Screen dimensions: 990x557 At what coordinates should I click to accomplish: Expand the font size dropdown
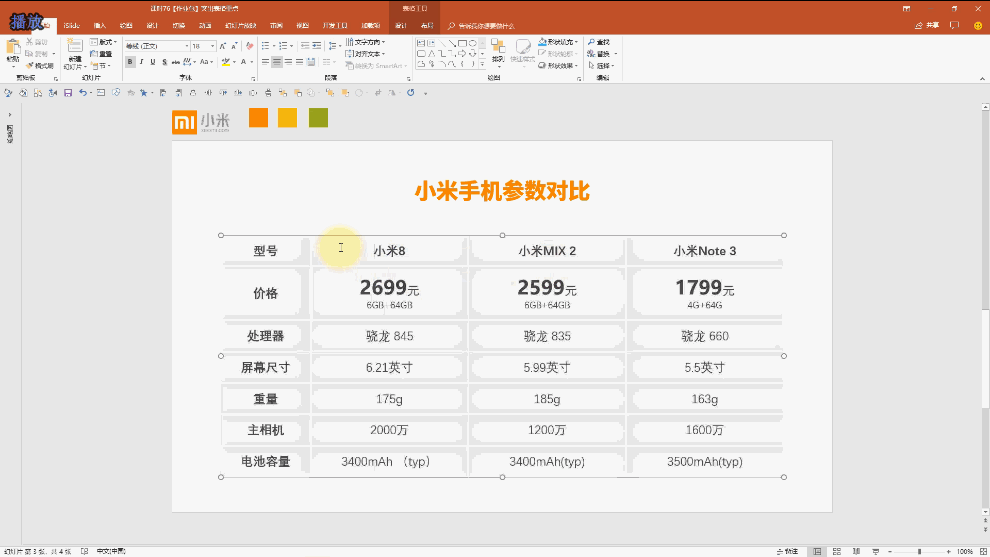211,46
